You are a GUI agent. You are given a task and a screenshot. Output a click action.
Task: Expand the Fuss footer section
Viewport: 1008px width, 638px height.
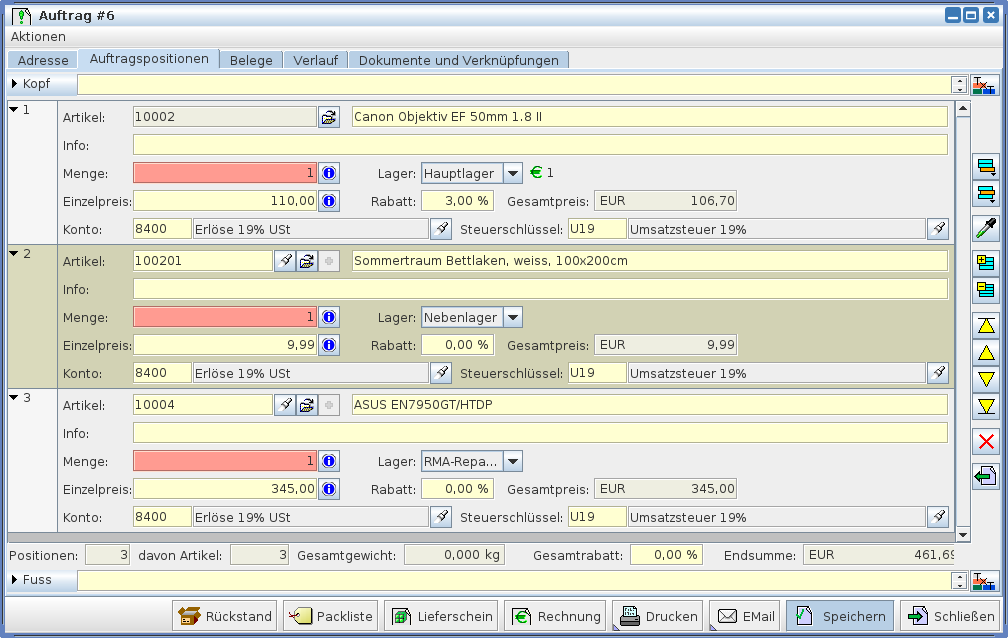(x=15, y=580)
